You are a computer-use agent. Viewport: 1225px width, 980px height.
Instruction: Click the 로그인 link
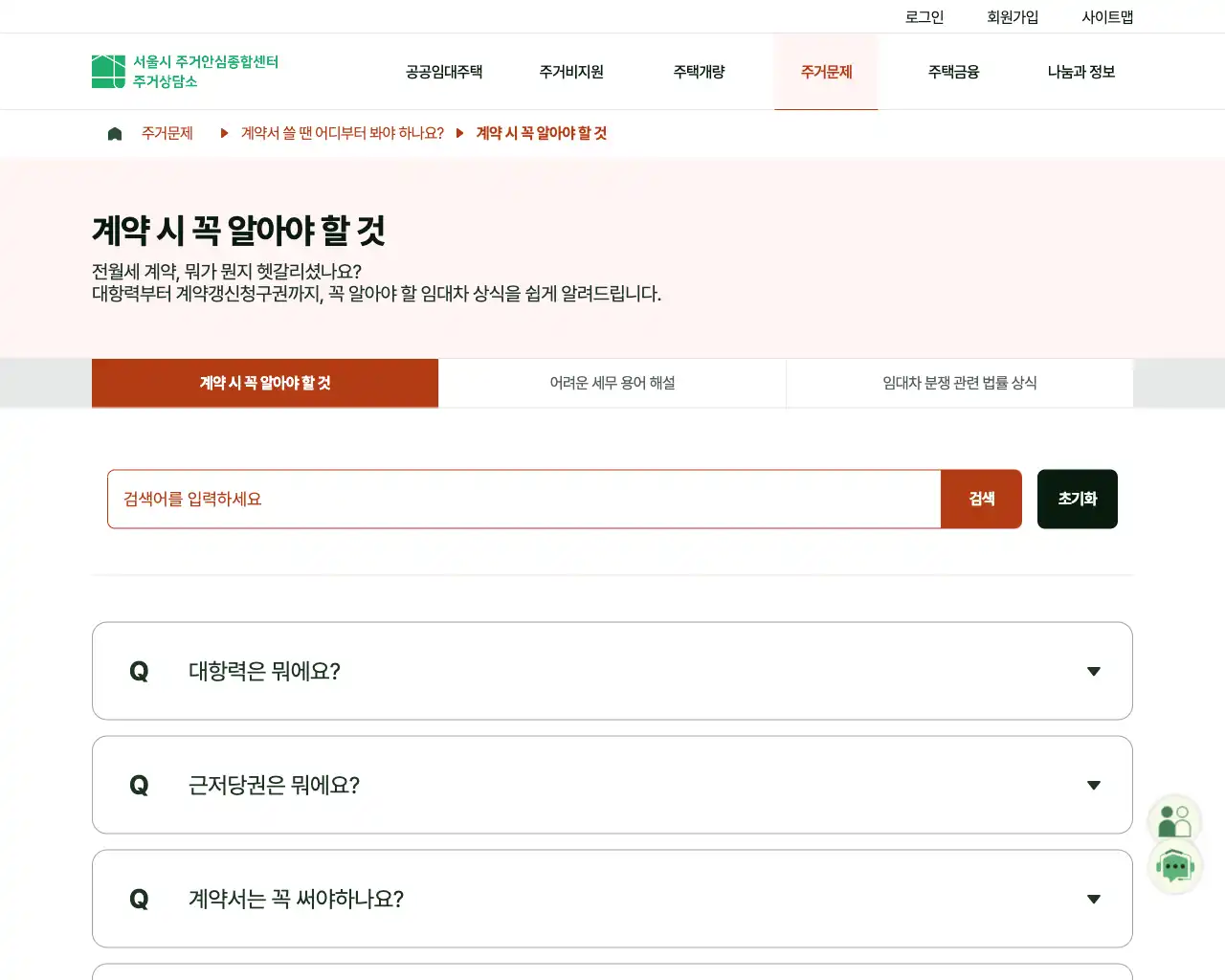tap(923, 16)
